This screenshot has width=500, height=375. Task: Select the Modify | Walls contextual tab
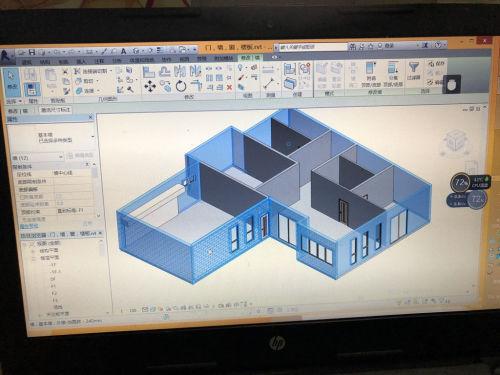click(x=250, y=58)
